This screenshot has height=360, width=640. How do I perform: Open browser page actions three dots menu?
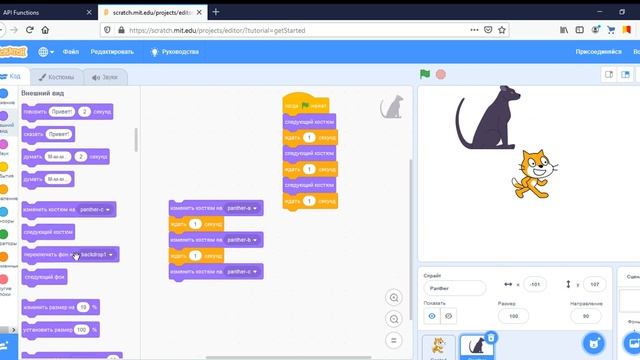point(474,30)
